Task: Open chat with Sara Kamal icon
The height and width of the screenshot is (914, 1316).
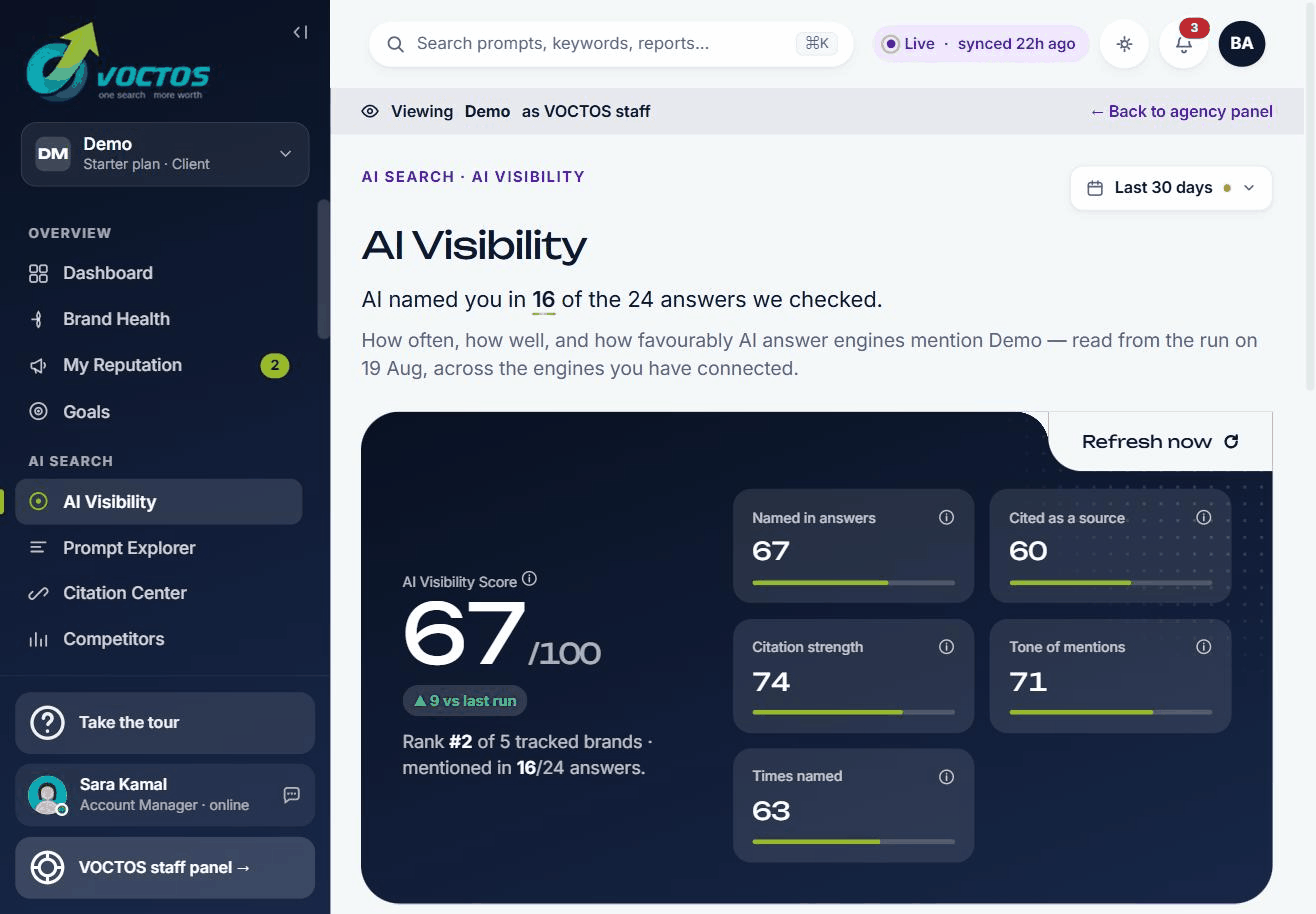Action: tap(291, 795)
